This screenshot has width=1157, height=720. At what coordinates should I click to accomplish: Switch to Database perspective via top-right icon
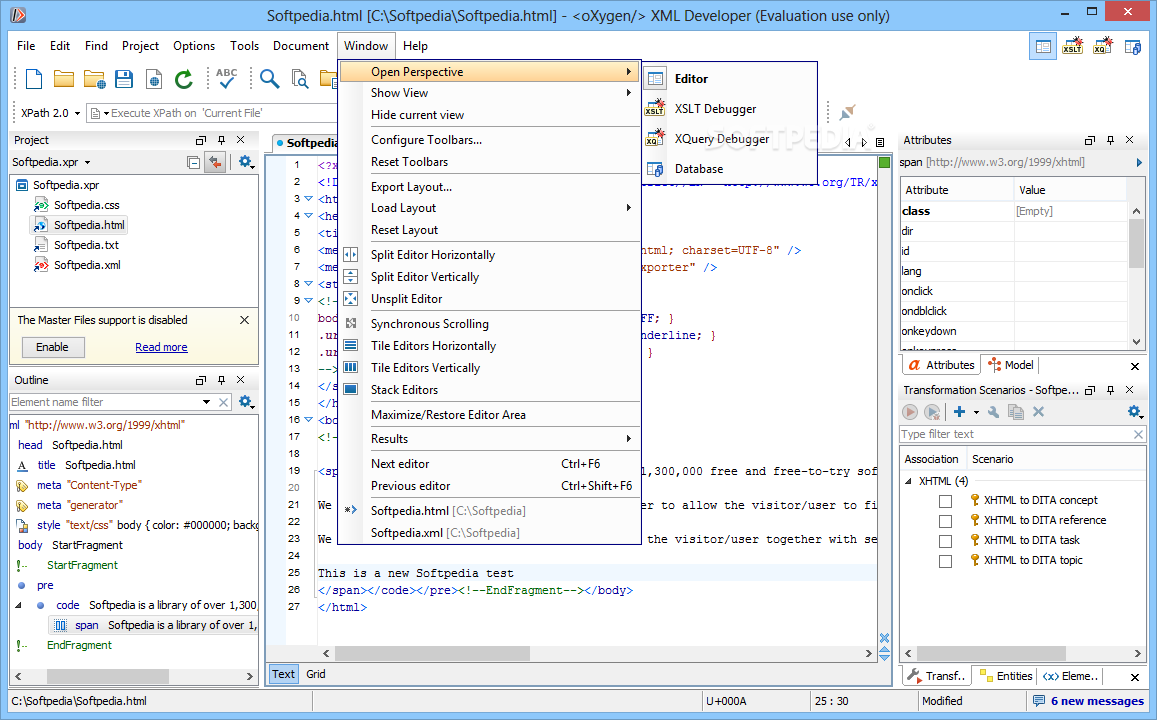(1133, 47)
